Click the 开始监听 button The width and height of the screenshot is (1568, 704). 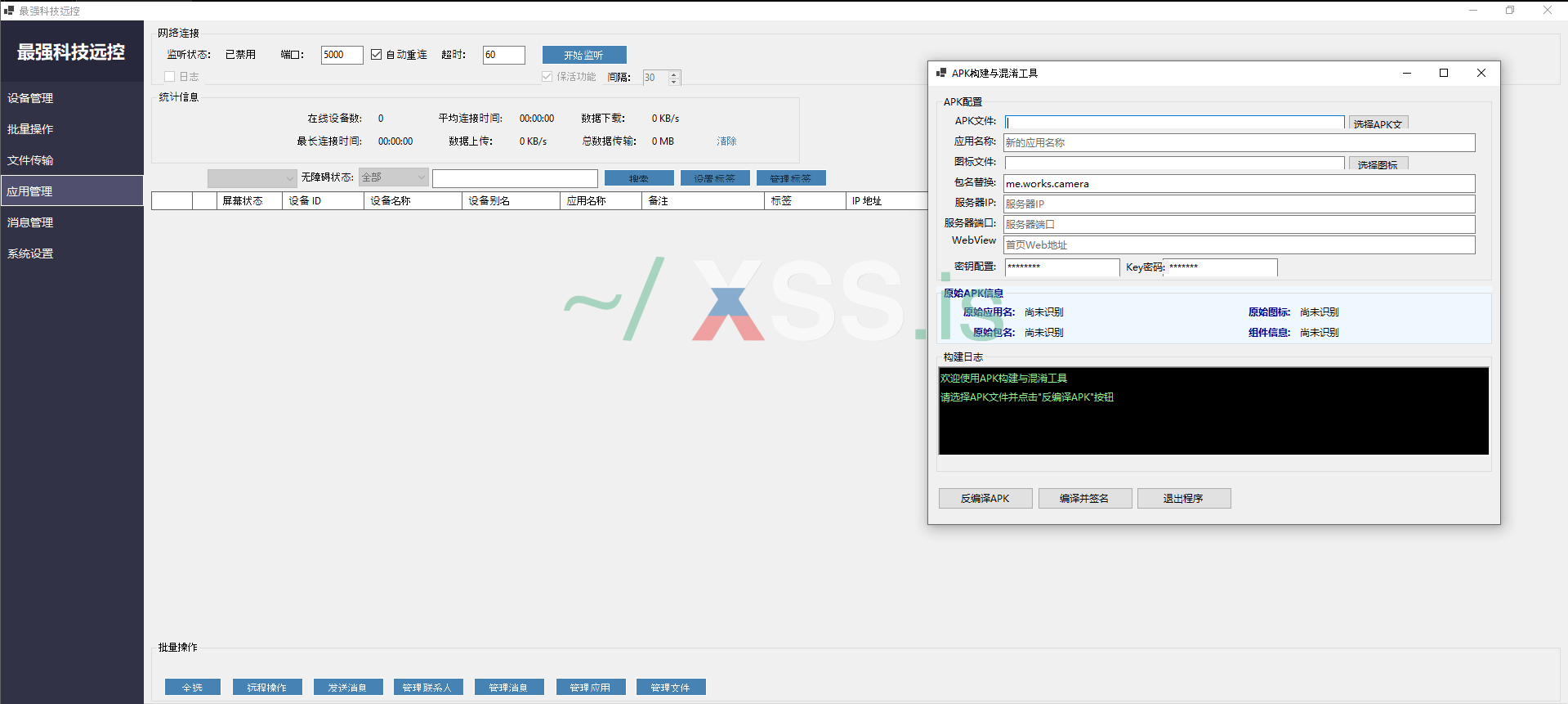[583, 55]
